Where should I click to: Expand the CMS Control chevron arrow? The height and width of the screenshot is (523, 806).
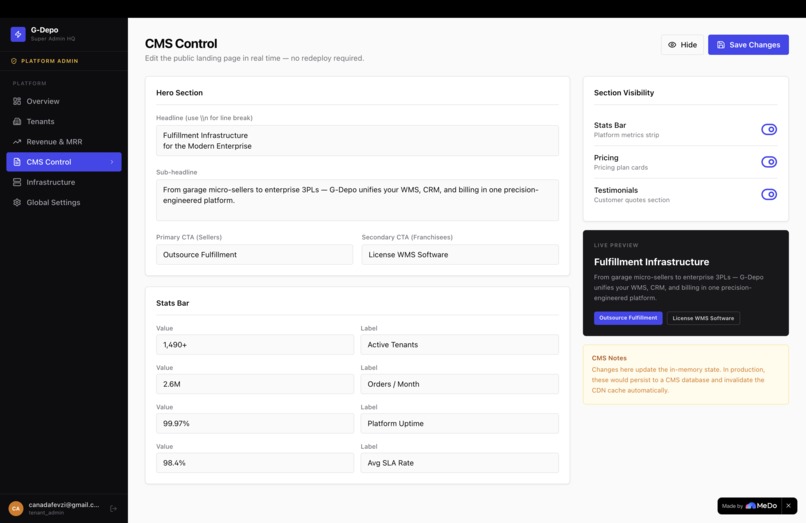point(112,162)
